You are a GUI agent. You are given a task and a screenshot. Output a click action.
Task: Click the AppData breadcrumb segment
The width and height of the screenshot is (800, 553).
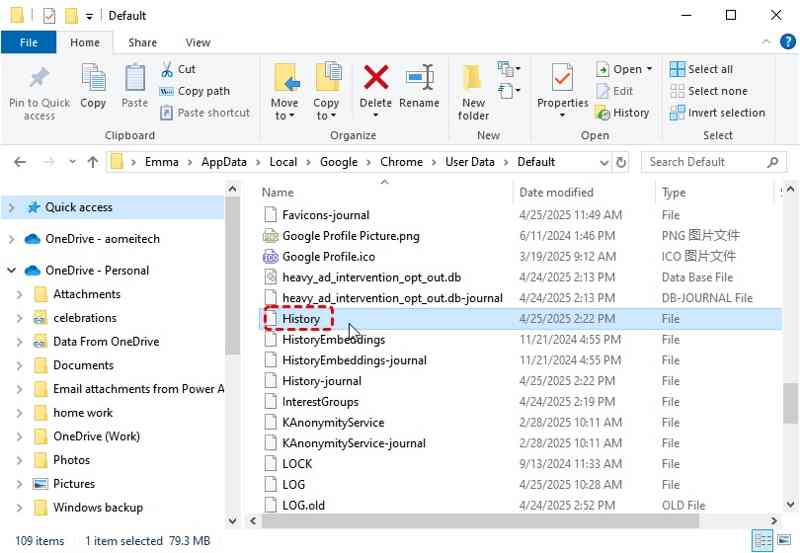(223, 162)
